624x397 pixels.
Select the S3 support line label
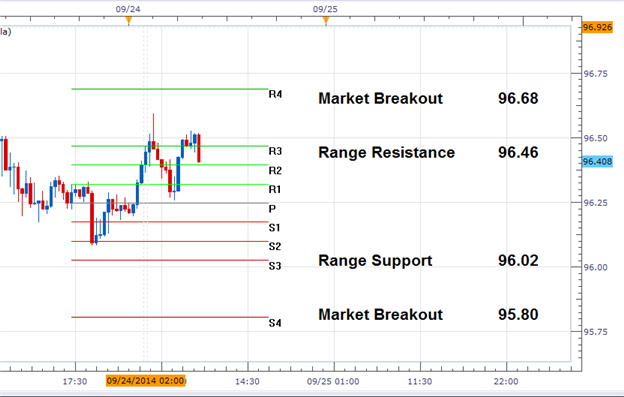tap(275, 266)
